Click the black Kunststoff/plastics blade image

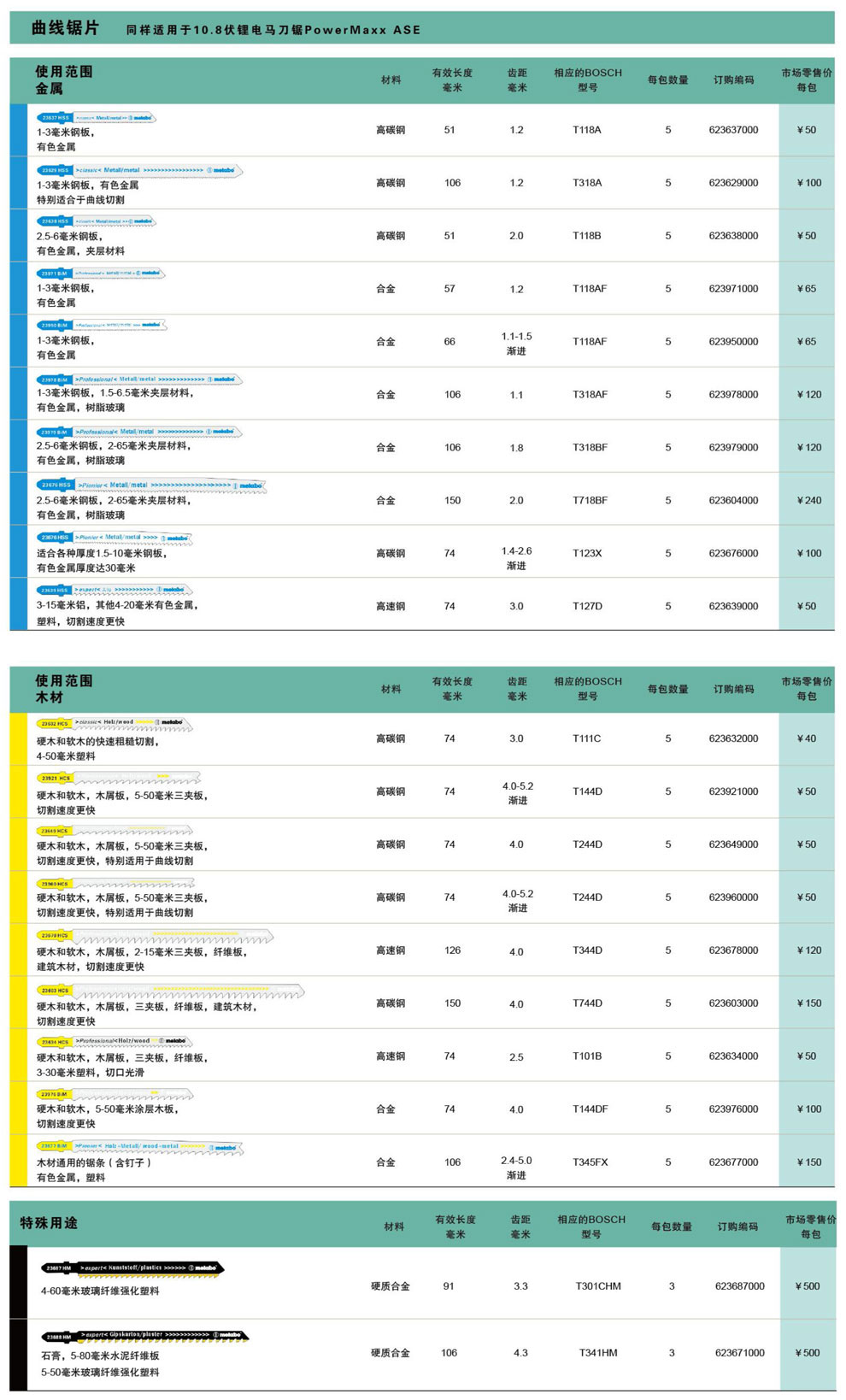[132, 1268]
